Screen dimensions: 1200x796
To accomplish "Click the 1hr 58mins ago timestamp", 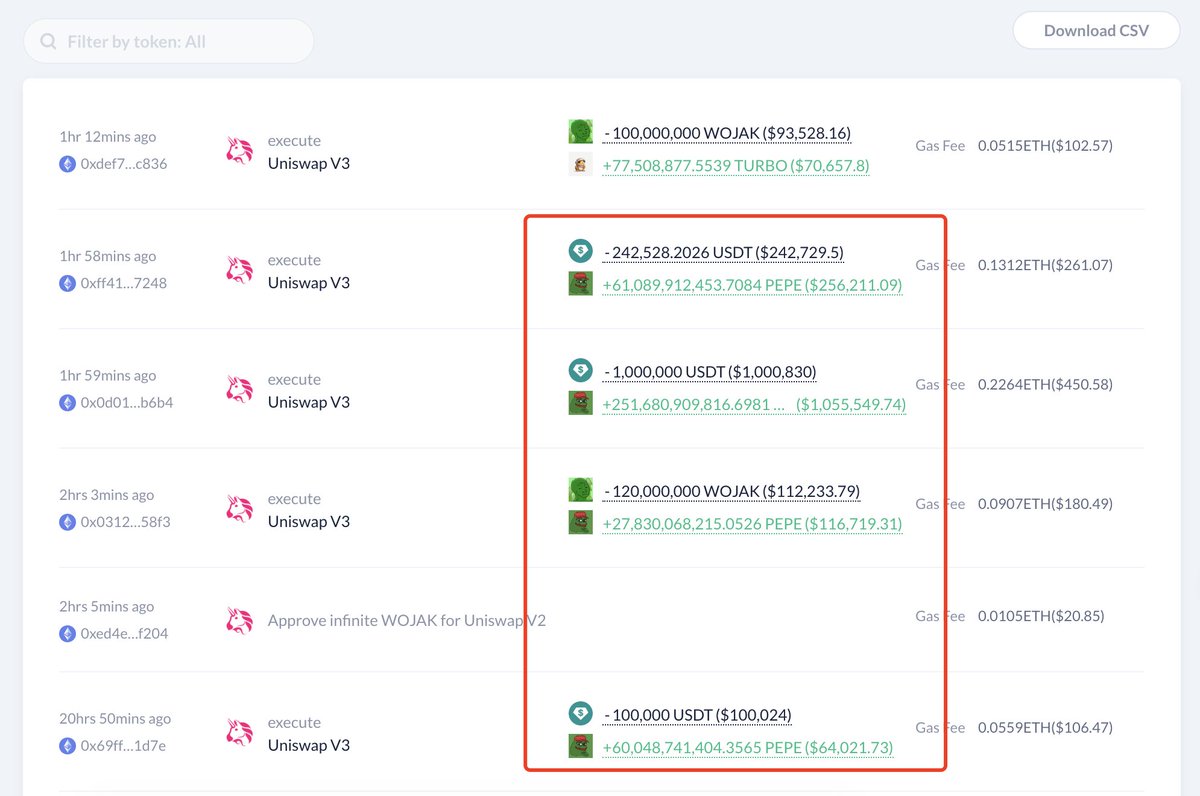I will (108, 257).
